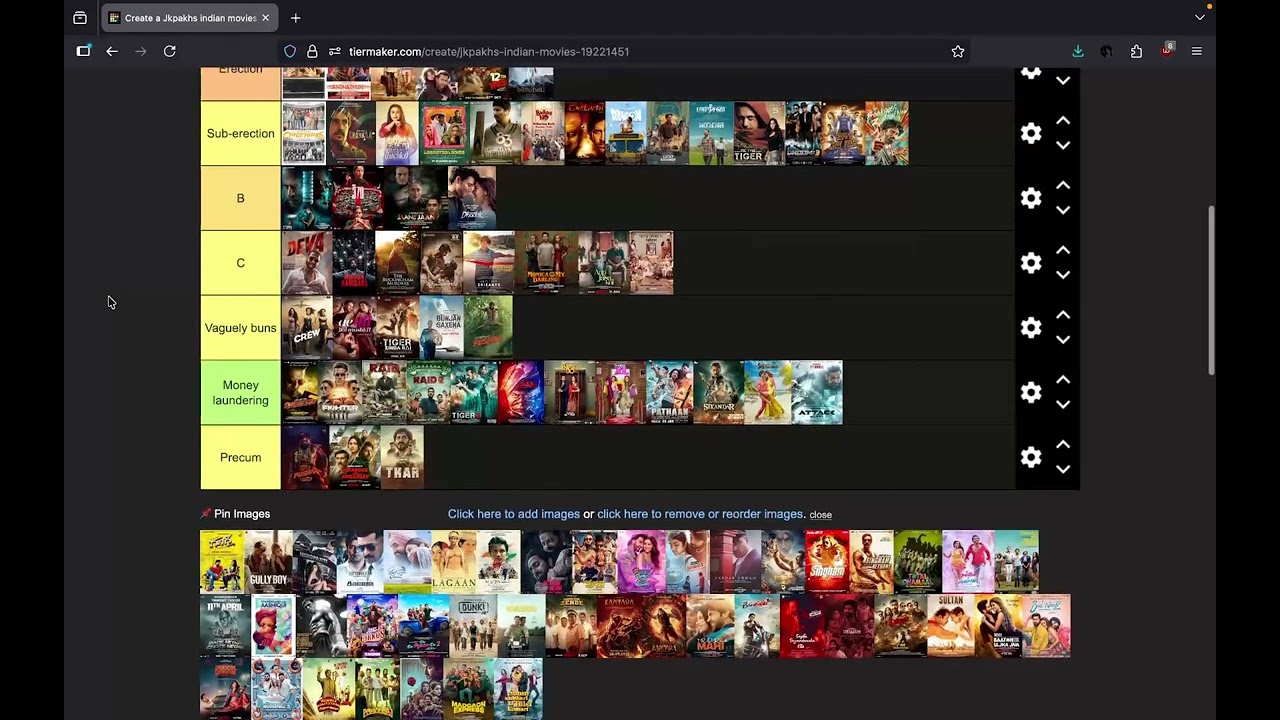Open a new browser tab
Viewport: 1280px width, 720px height.
tap(295, 18)
